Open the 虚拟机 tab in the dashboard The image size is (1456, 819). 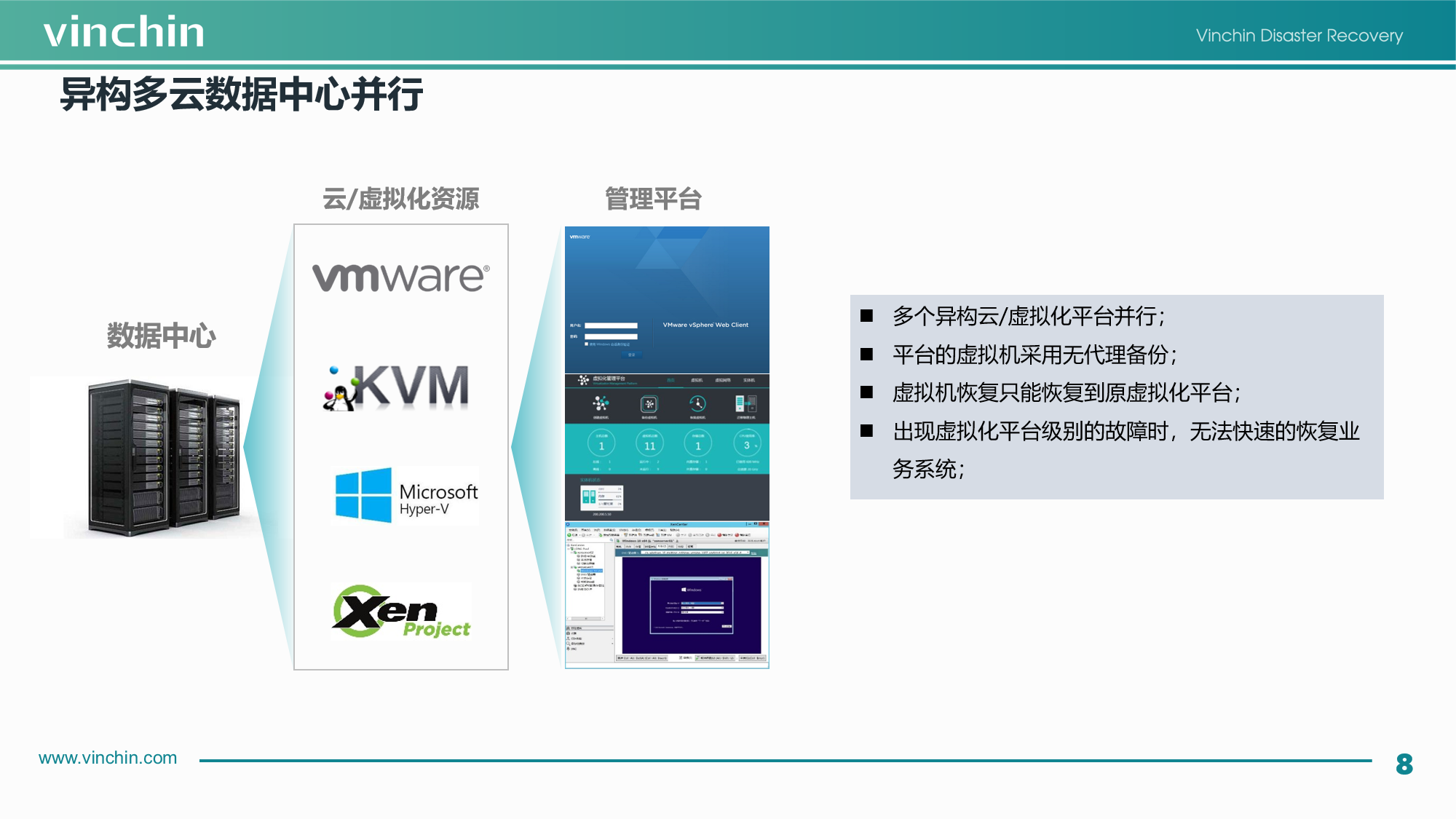(x=697, y=380)
